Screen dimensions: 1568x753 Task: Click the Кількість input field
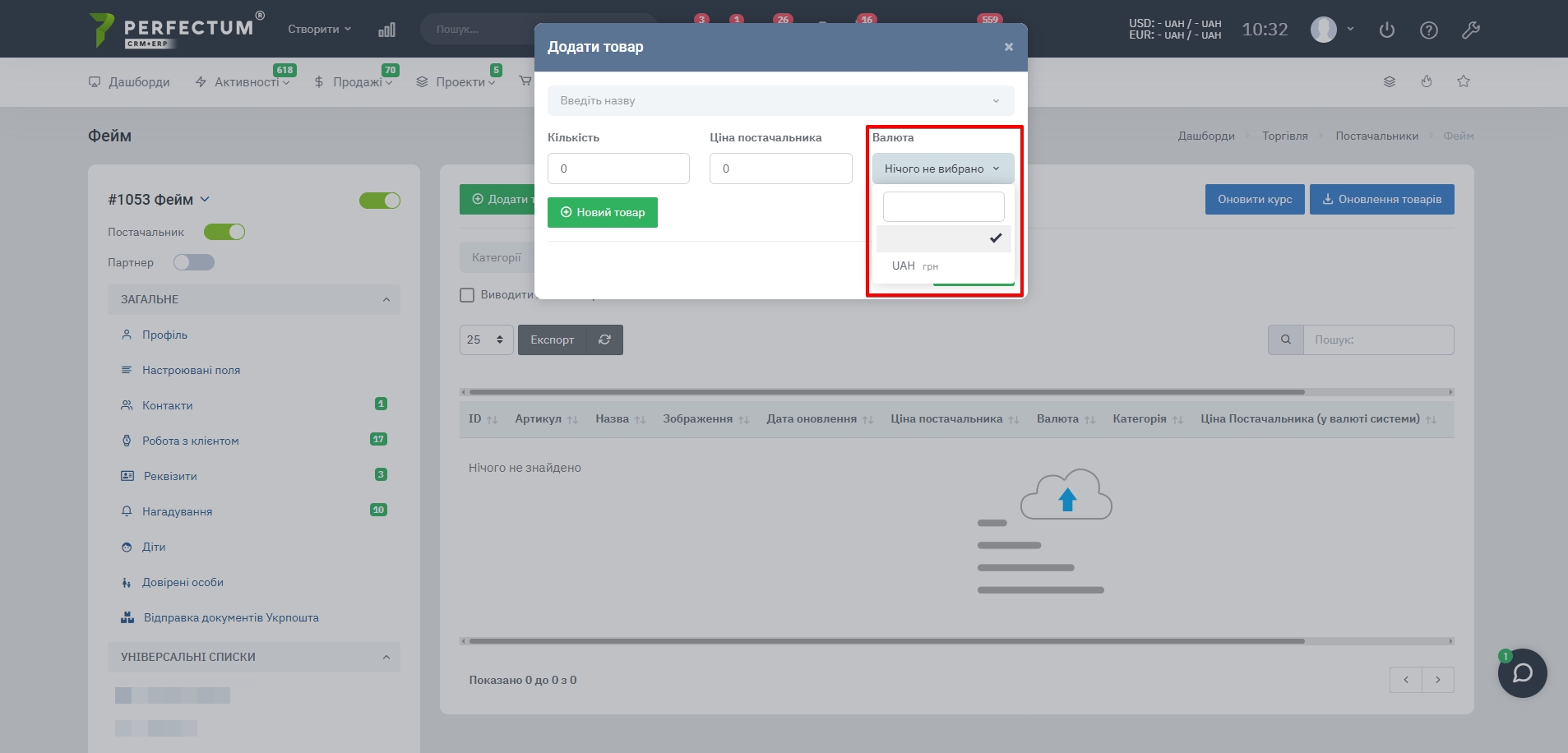point(618,169)
